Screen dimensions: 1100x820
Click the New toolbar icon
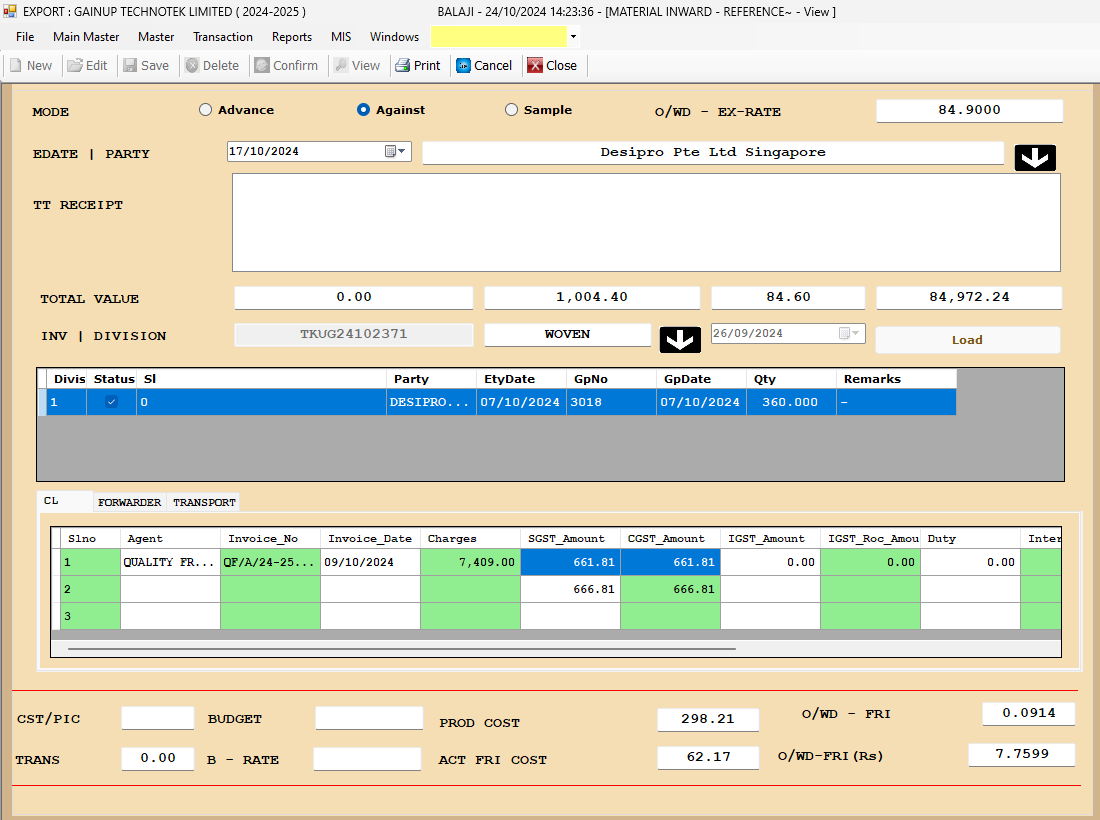(17, 66)
